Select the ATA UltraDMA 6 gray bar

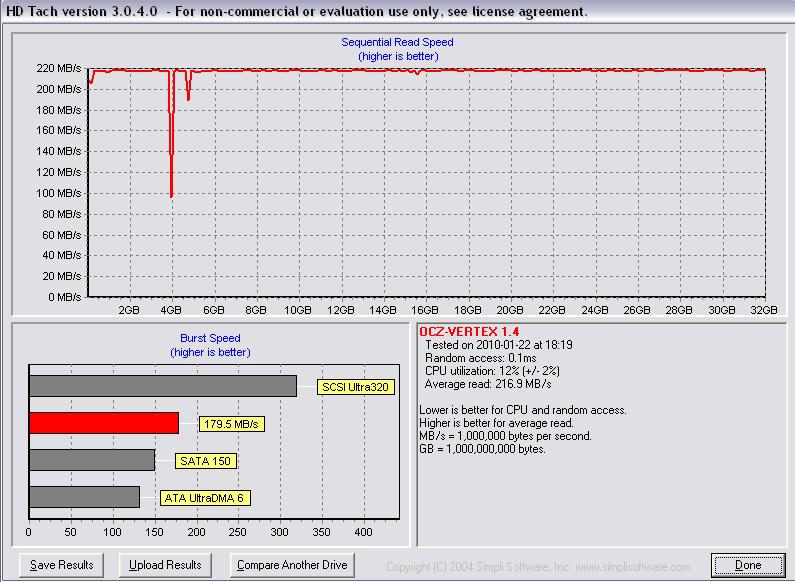[84, 497]
